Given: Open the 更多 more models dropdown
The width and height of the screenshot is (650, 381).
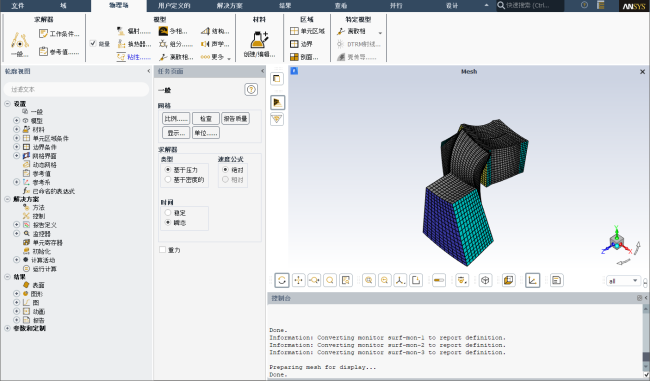Looking at the screenshot, I should 215,57.
